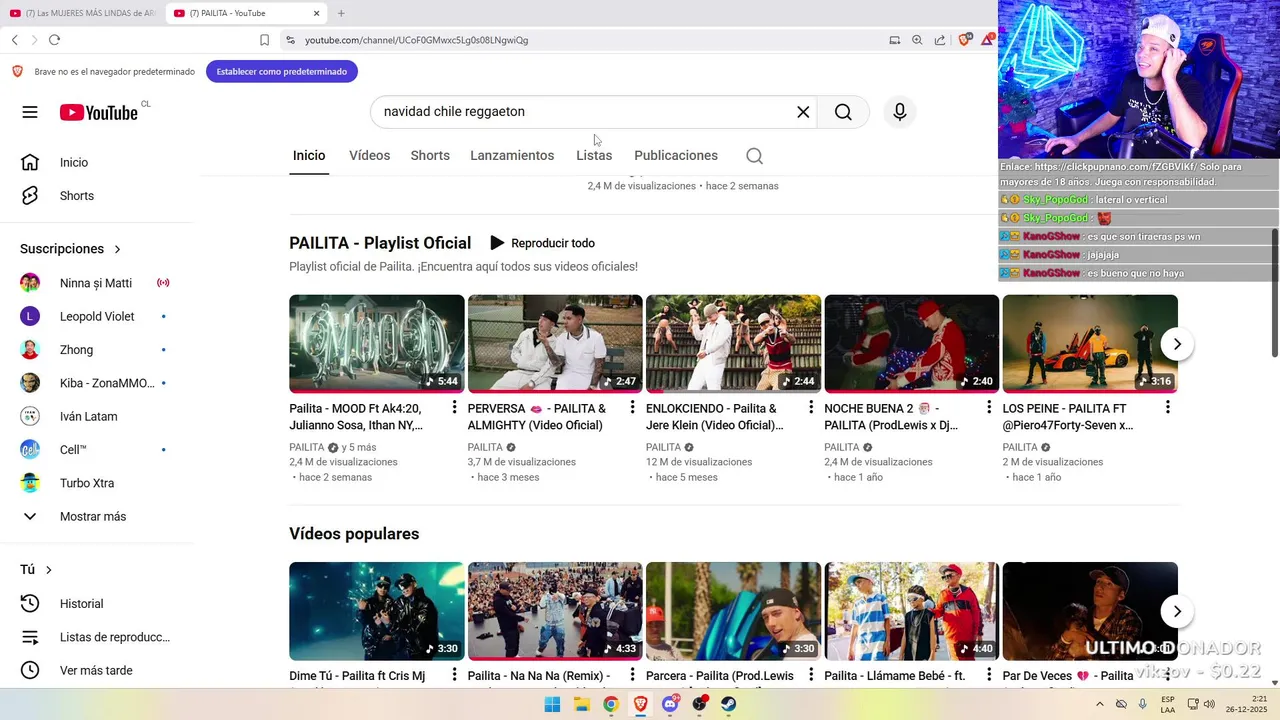1280x720 pixels.
Task: Click Establecer como predeterminado button
Action: [282, 72]
